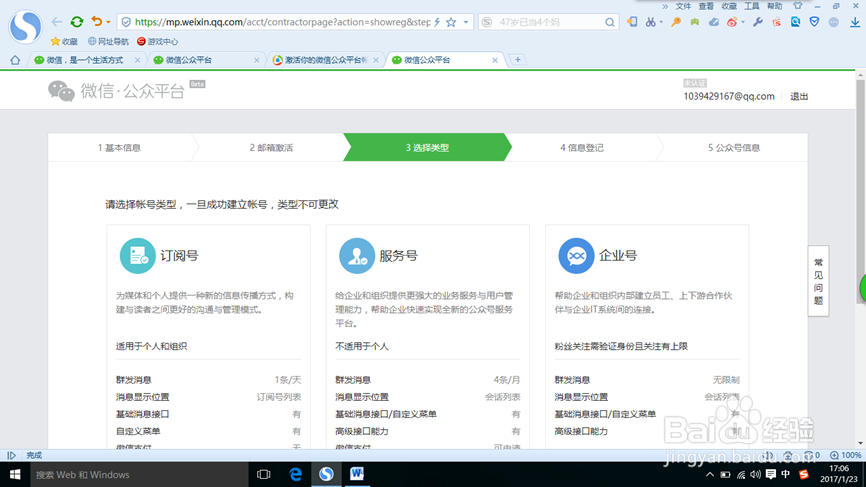The width and height of the screenshot is (866, 487).
Task: Select the 服务号 account type card
Action: click(x=427, y=337)
